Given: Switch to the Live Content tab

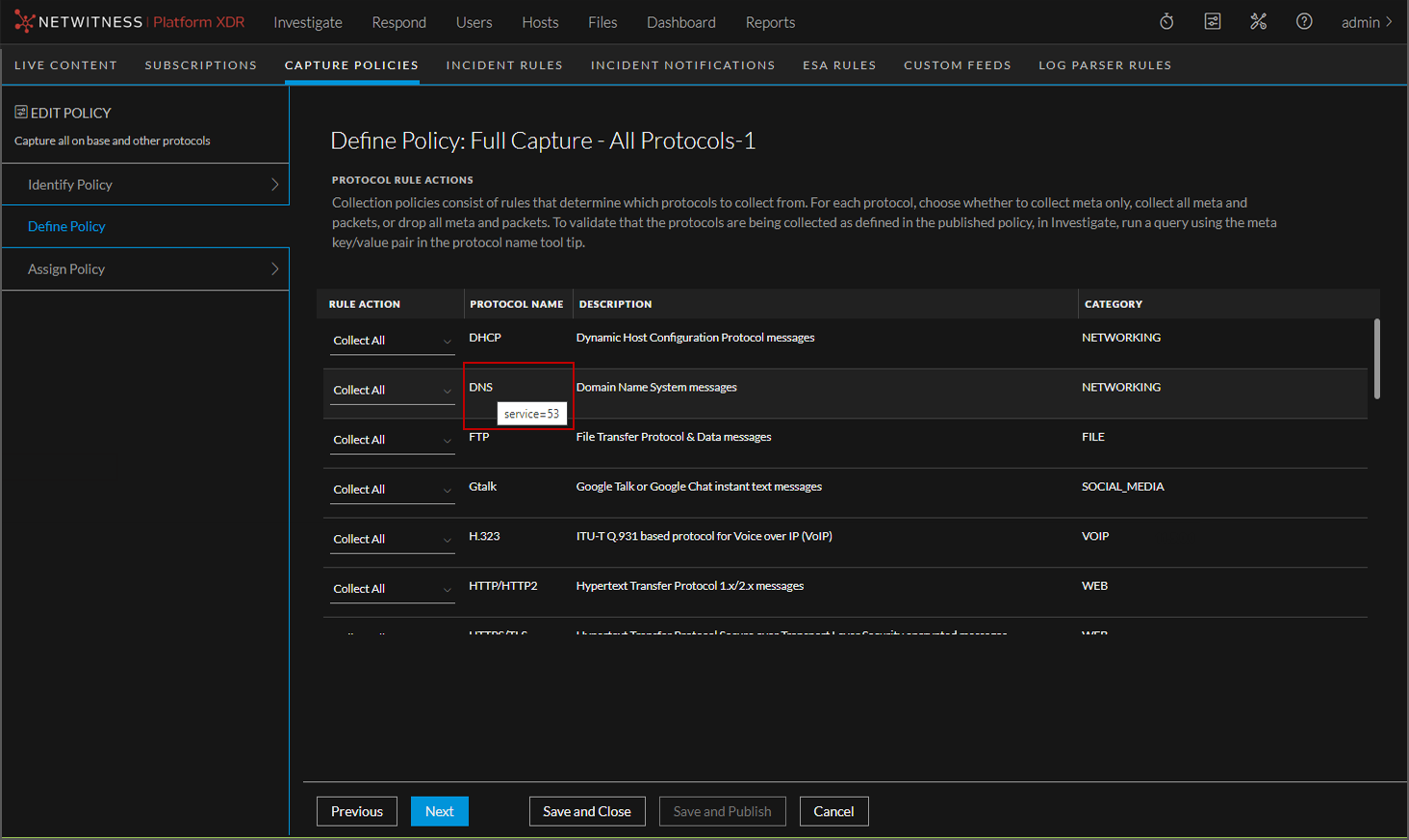Looking at the screenshot, I should tap(65, 64).
